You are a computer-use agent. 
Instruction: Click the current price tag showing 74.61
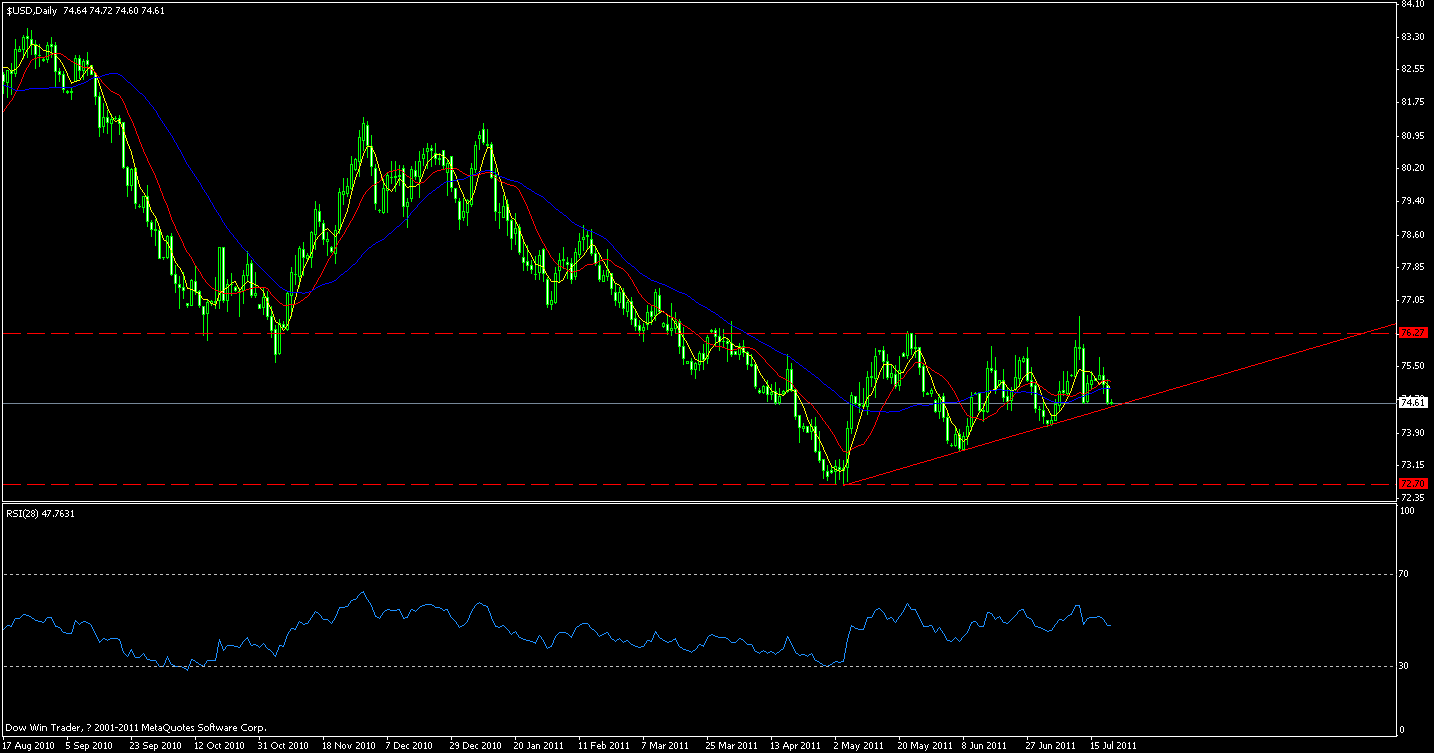(x=1413, y=402)
